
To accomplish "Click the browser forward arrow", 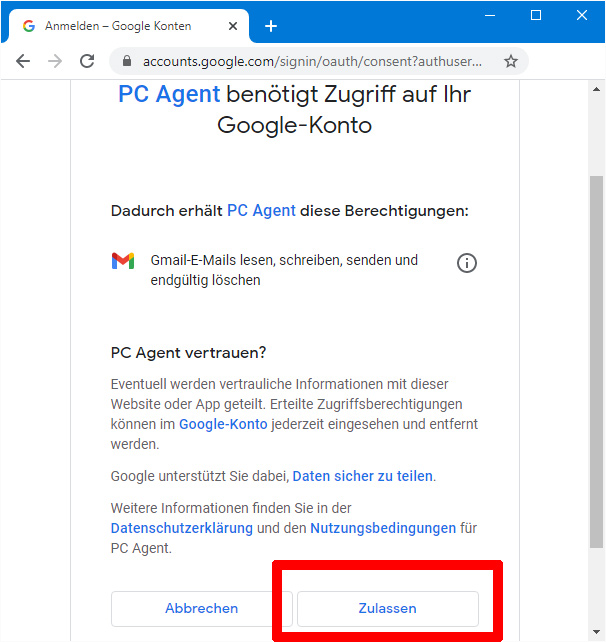I will 55,61.
